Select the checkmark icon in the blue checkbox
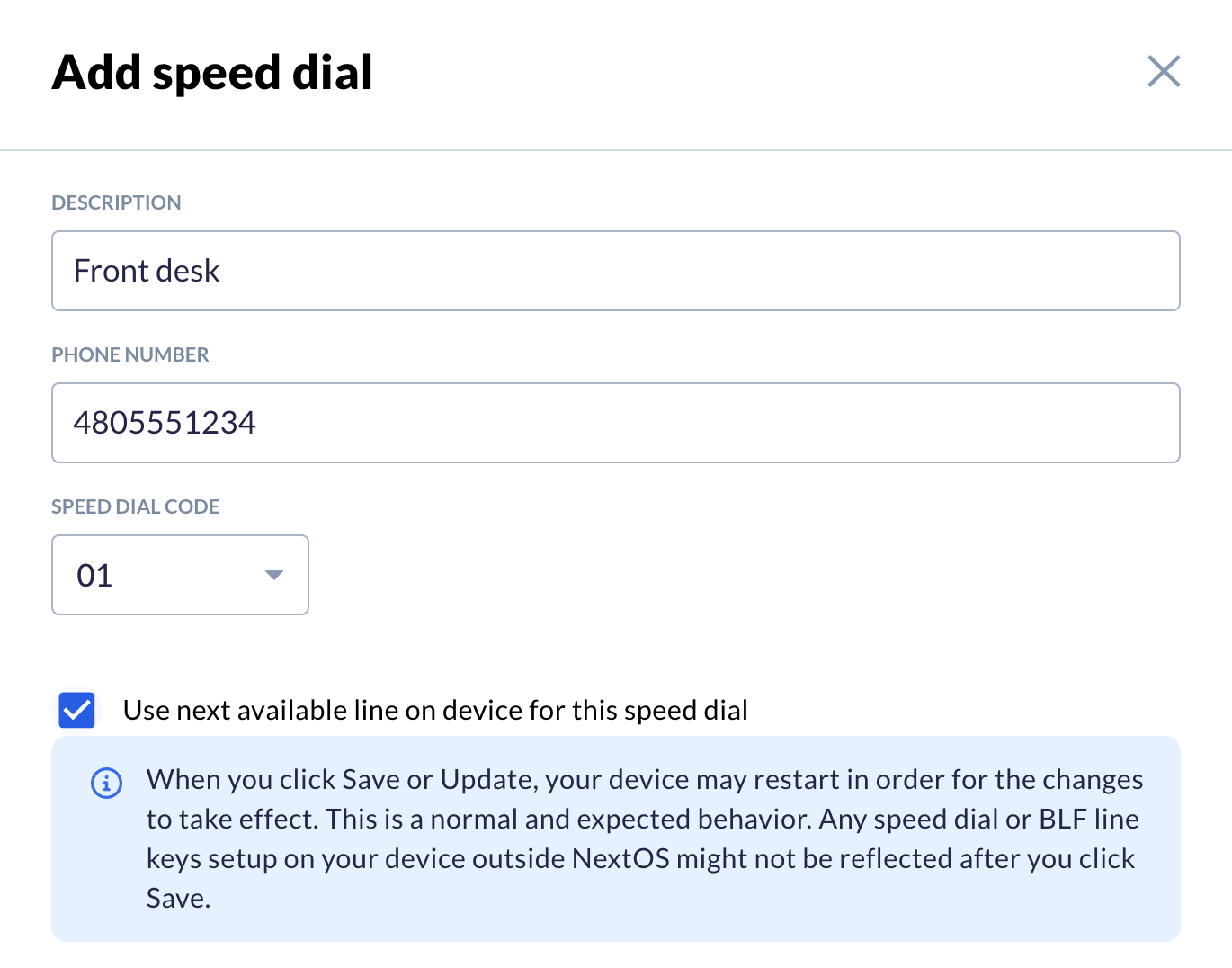Viewport: 1232px width, 968px height. pyautogui.click(x=77, y=710)
